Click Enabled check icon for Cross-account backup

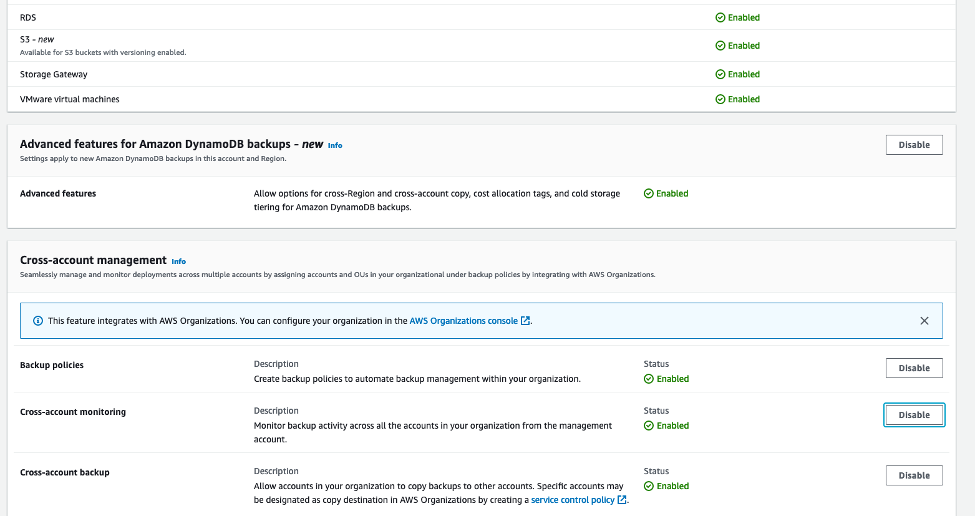pos(648,486)
